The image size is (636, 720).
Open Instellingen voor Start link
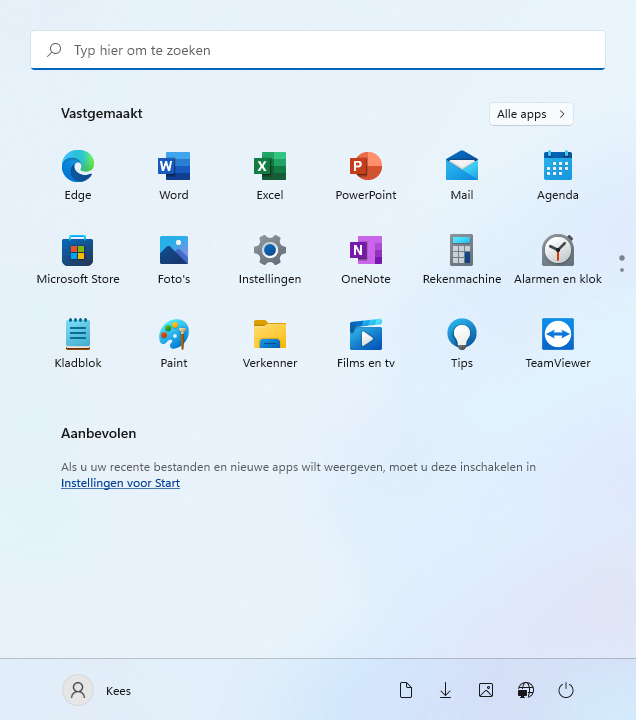tap(120, 483)
